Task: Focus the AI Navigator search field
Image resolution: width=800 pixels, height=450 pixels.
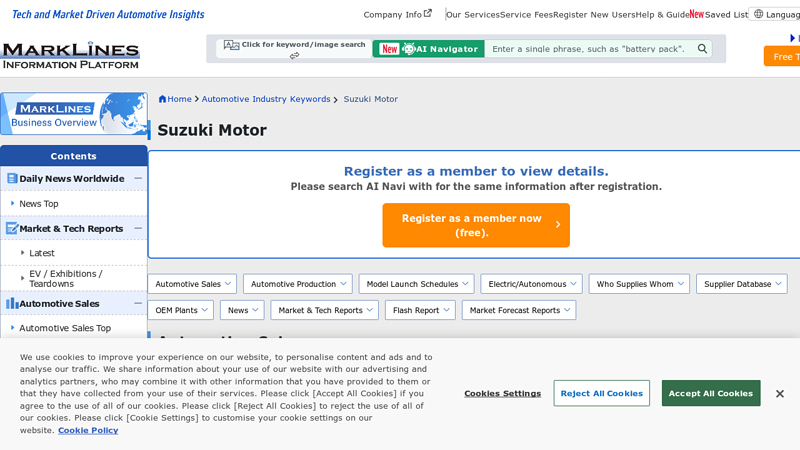Action: pos(590,49)
